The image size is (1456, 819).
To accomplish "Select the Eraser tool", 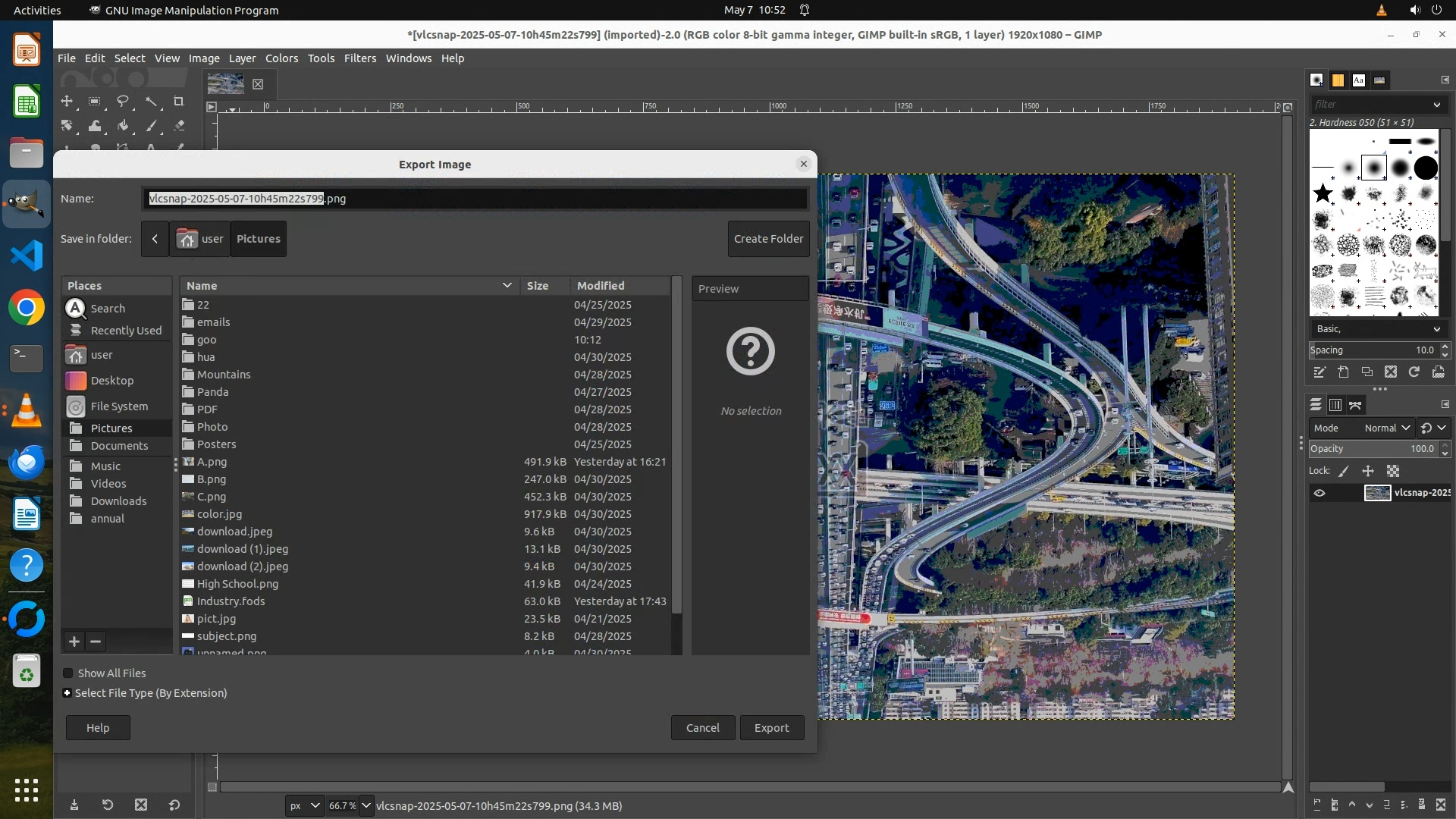I will [179, 126].
